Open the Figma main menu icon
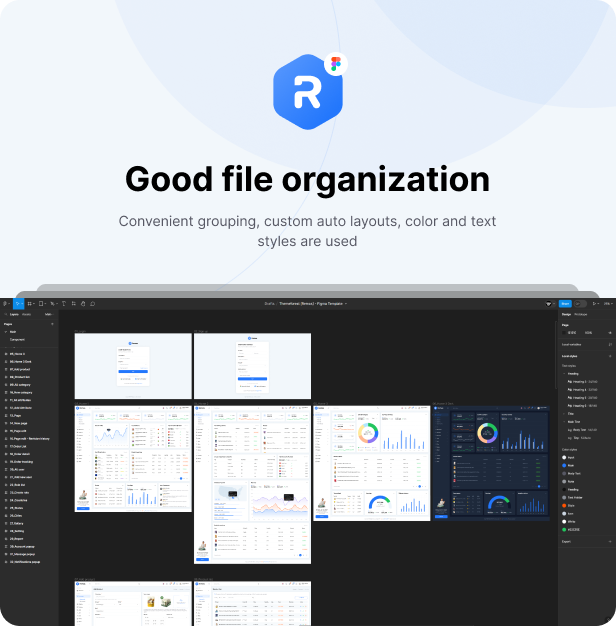Image resolution: width=616 pixels, height=626 pixels. 5,303
